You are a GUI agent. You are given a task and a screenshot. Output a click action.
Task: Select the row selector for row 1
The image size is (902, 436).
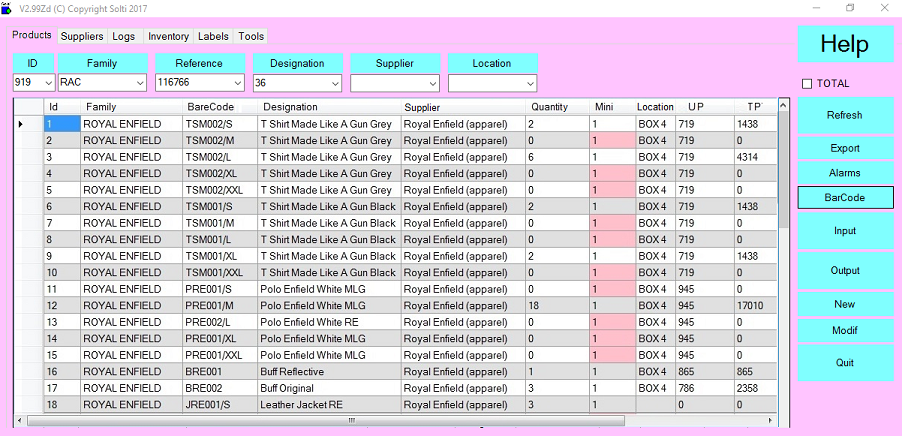click(x=29, y=124)
